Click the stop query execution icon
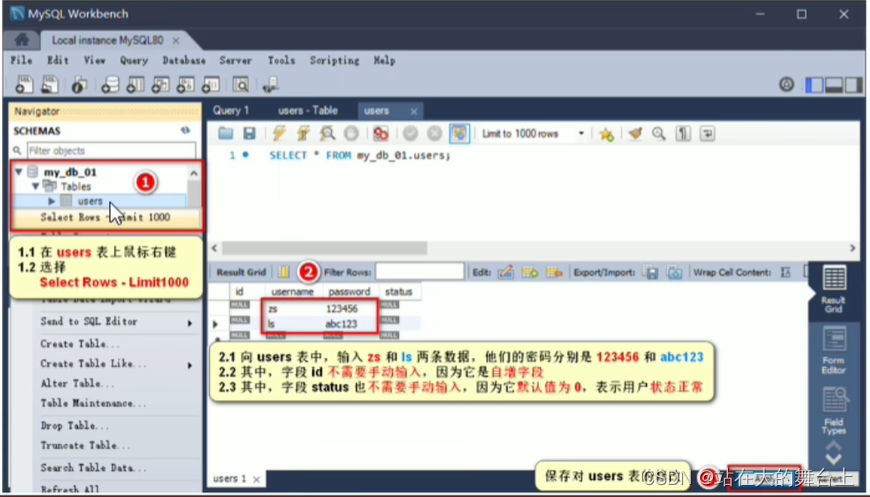The width and height of the screenshot is (870, 497). (x=351, y=133)
